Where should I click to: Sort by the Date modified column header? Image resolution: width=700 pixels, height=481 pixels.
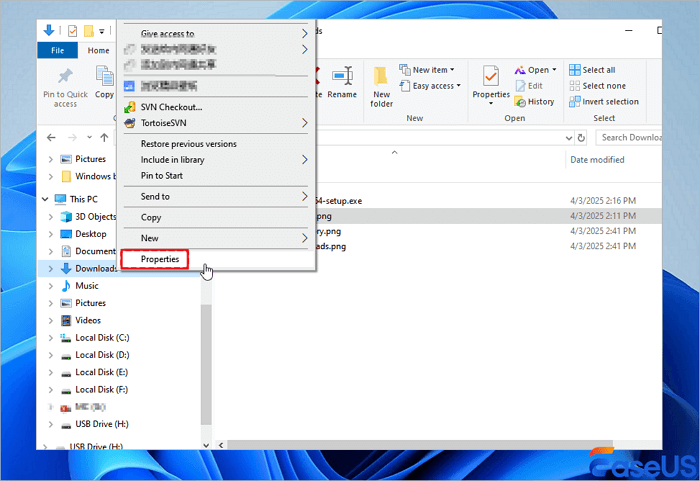click(597, 160)
